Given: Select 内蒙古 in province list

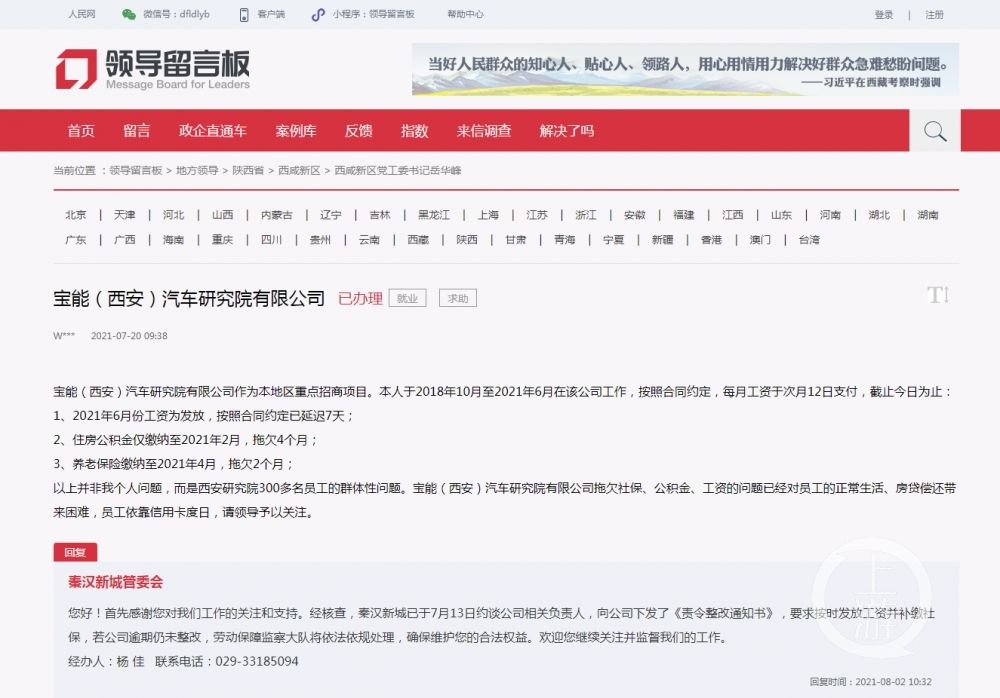Looking at the screenshot, I should (x=277, y=215).
